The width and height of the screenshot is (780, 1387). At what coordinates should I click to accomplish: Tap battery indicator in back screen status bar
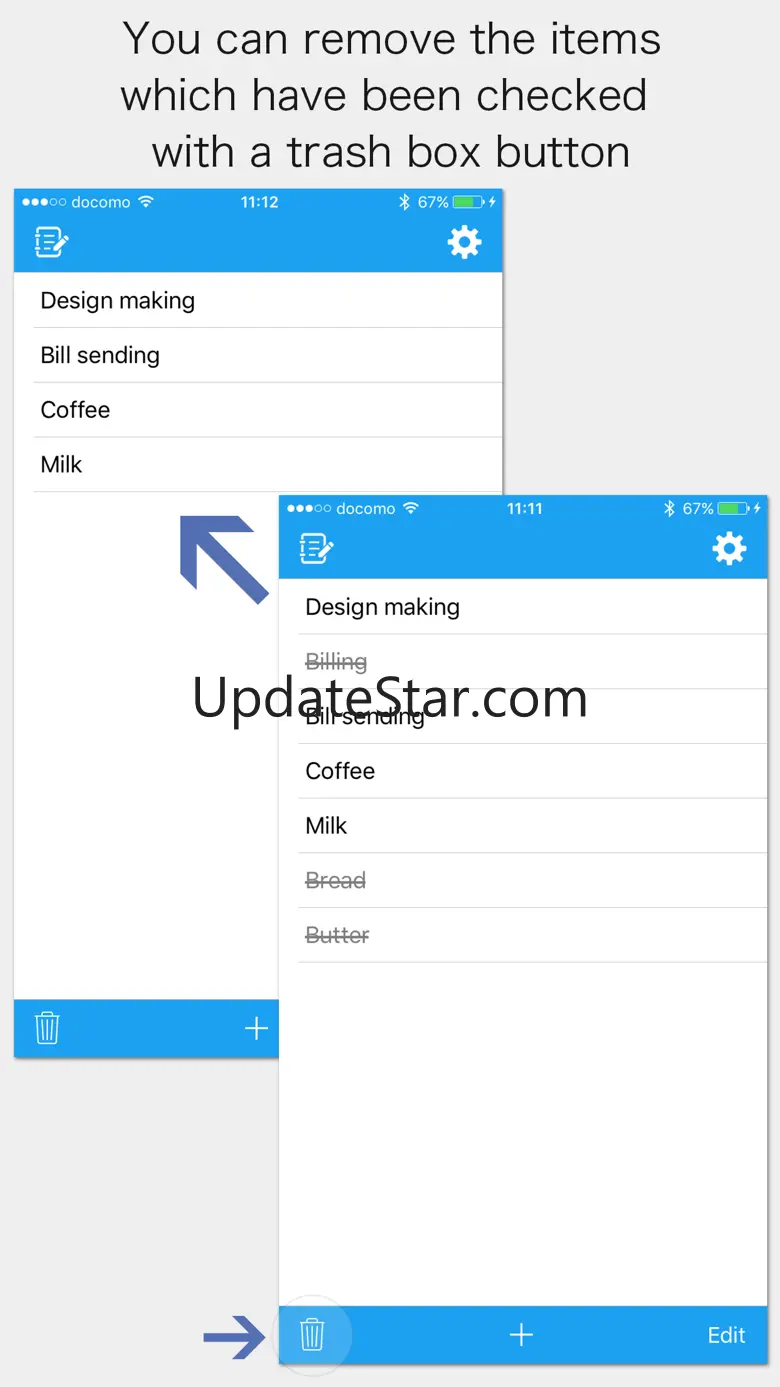469,202
